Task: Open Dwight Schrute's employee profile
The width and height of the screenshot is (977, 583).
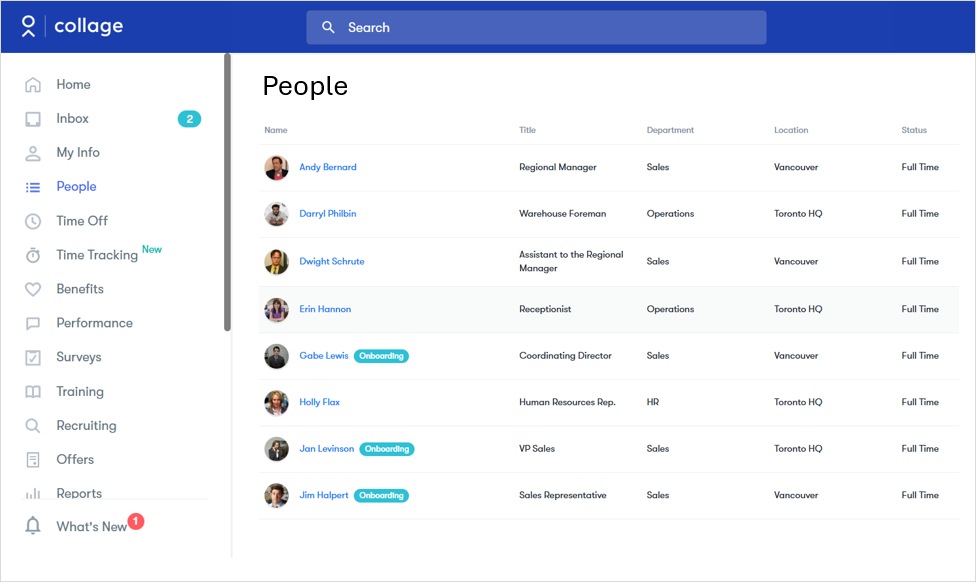Action: point(331,261)
